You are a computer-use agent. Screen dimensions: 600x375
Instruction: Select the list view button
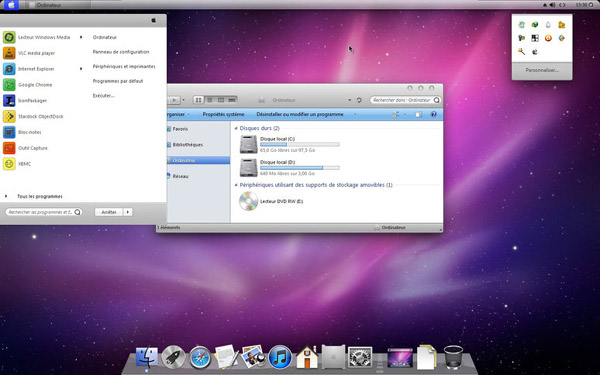tap(210, 100)
